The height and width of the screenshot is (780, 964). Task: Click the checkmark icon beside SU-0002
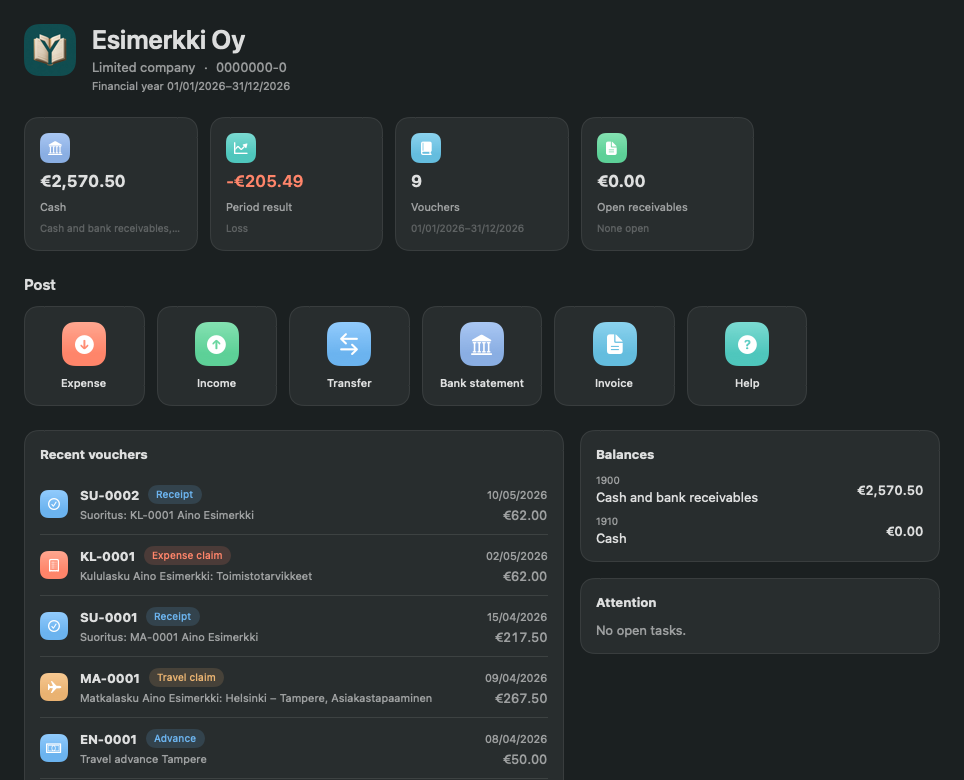[x=54, y=504]
